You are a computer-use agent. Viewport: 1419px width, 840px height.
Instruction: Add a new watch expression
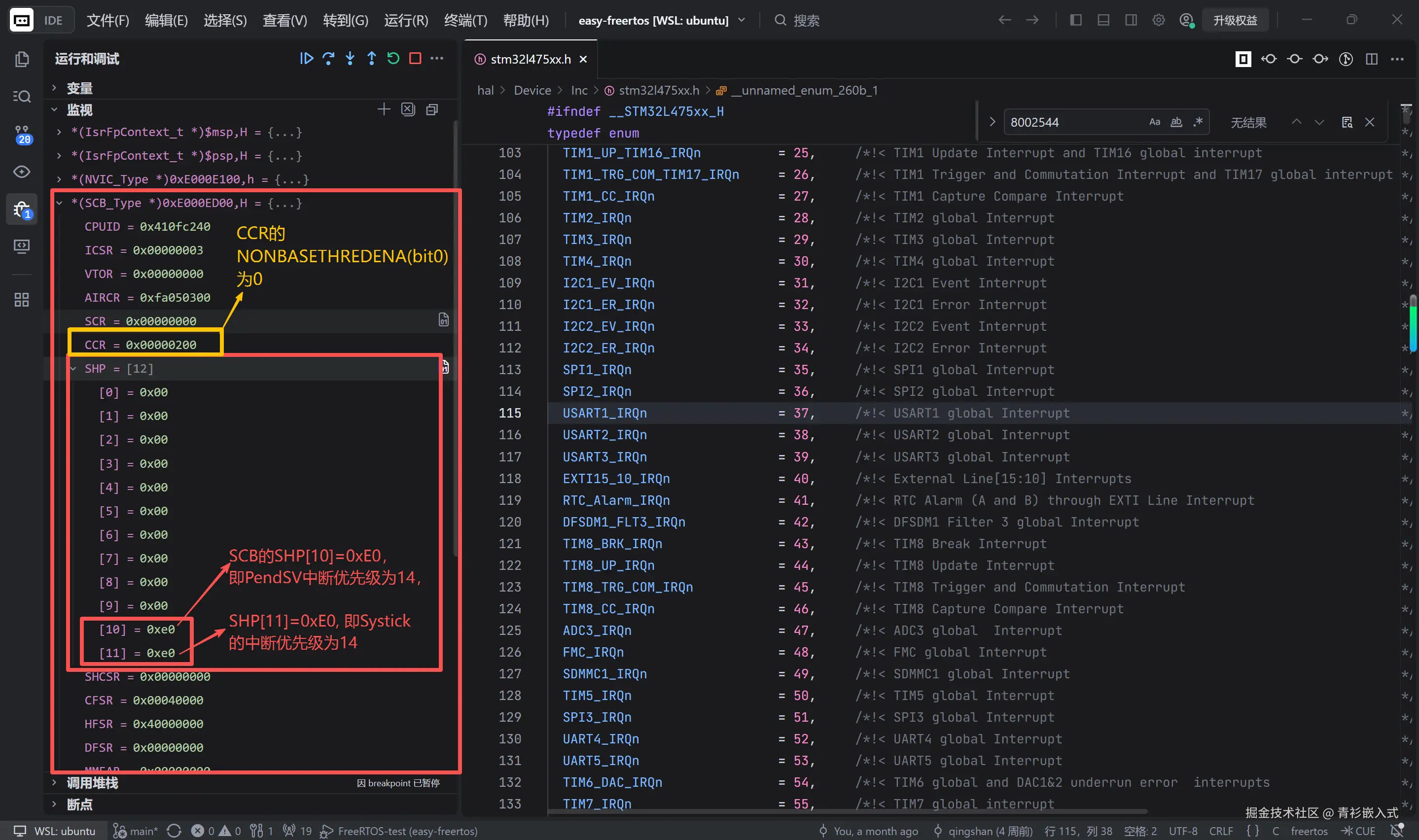click(384, 109)
